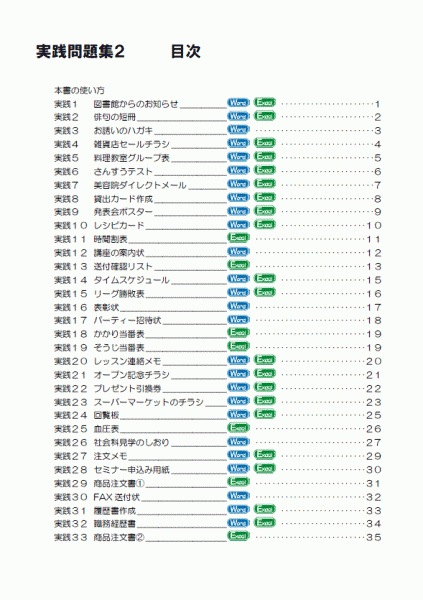The image size is (423, 600).
Task: Click the Word badge for 実践30 FAX送付状
Action: (x=238, y=496)
